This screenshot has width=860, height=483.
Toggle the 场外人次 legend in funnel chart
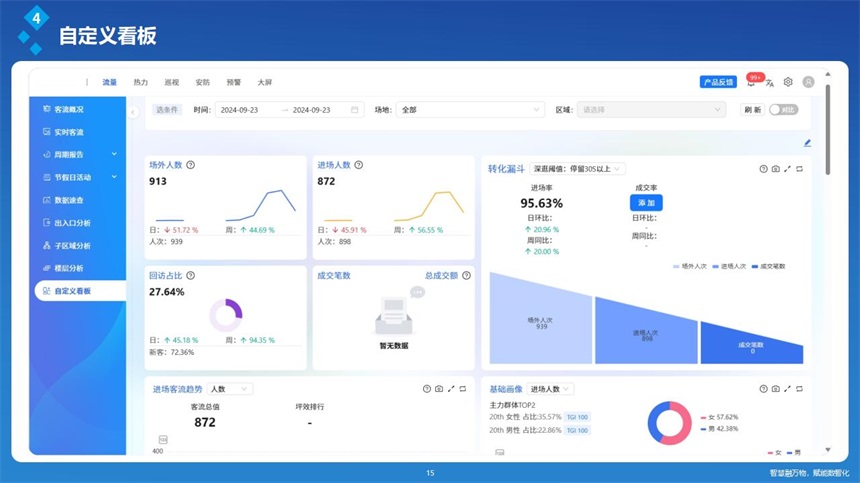pos(691,266)
